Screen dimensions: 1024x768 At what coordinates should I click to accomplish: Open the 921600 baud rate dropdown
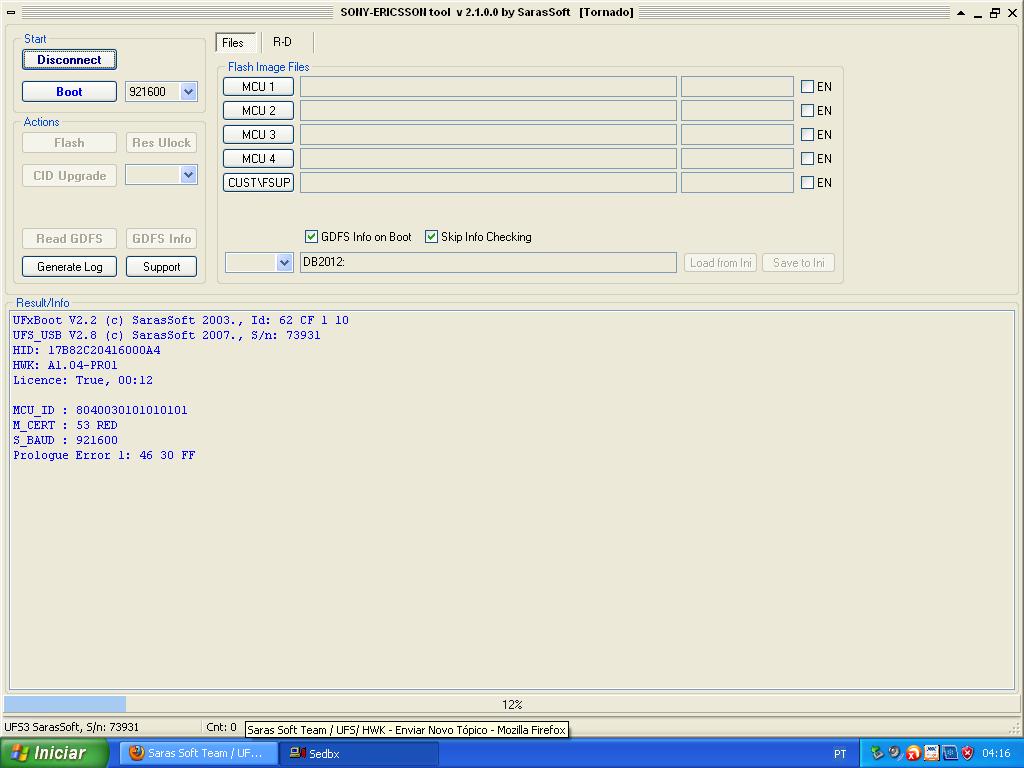coord(189,91)
